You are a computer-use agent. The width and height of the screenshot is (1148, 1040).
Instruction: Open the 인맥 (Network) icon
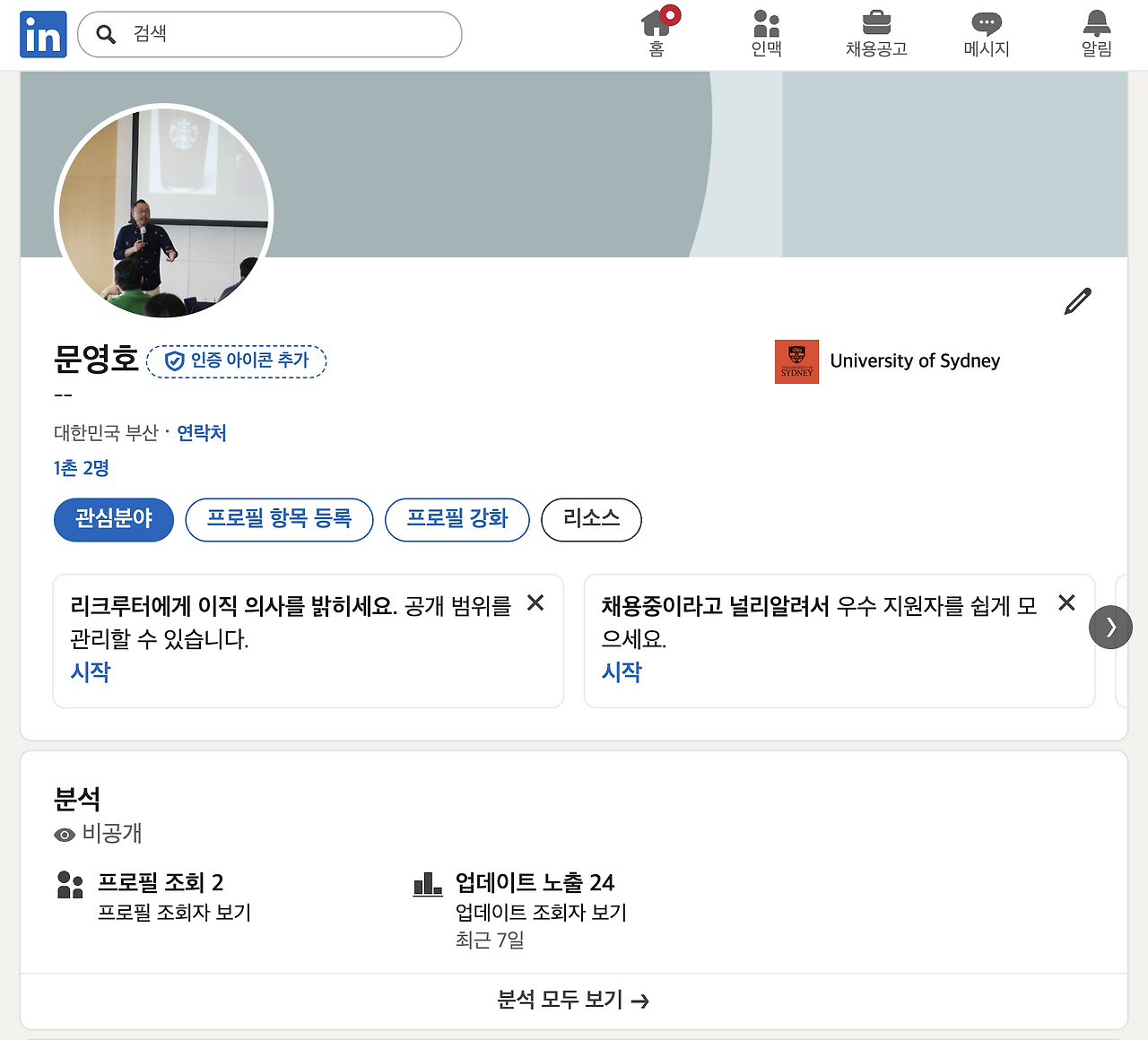(x=766, y=31)
